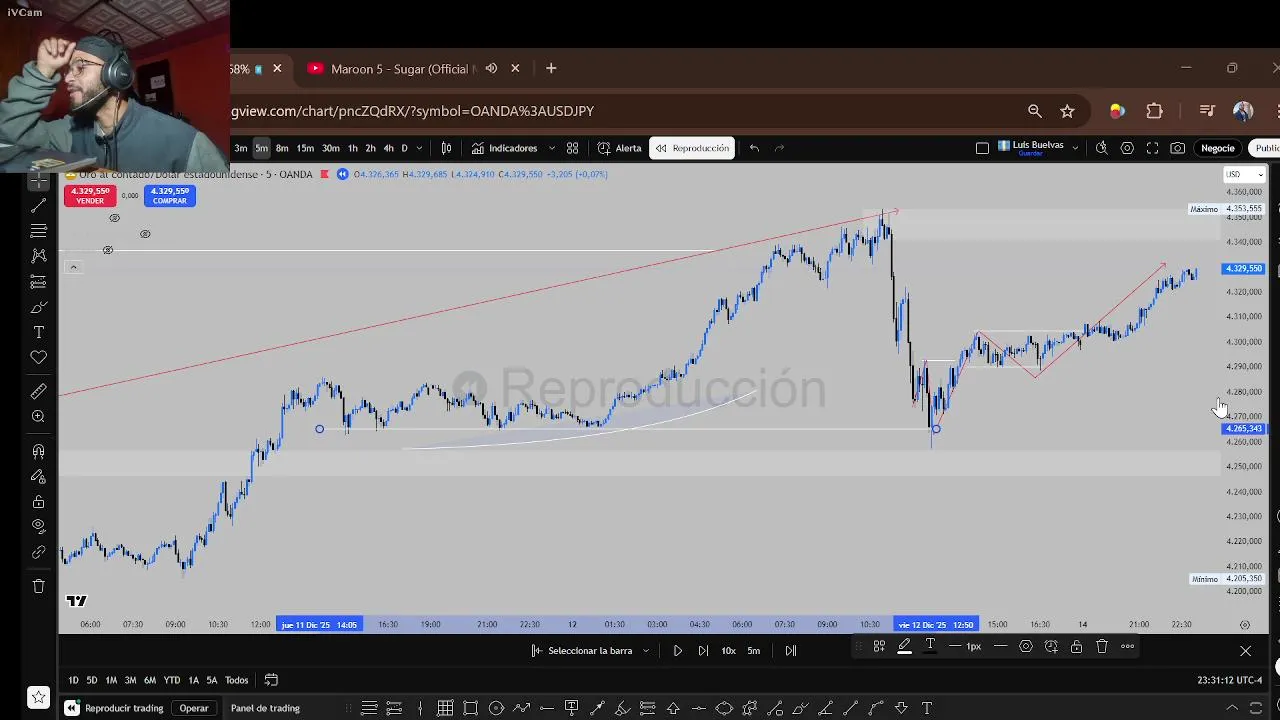Click the text color T in floating toolbar
The width and height of the screenshot is (1280, 720).
coord(930,646)
